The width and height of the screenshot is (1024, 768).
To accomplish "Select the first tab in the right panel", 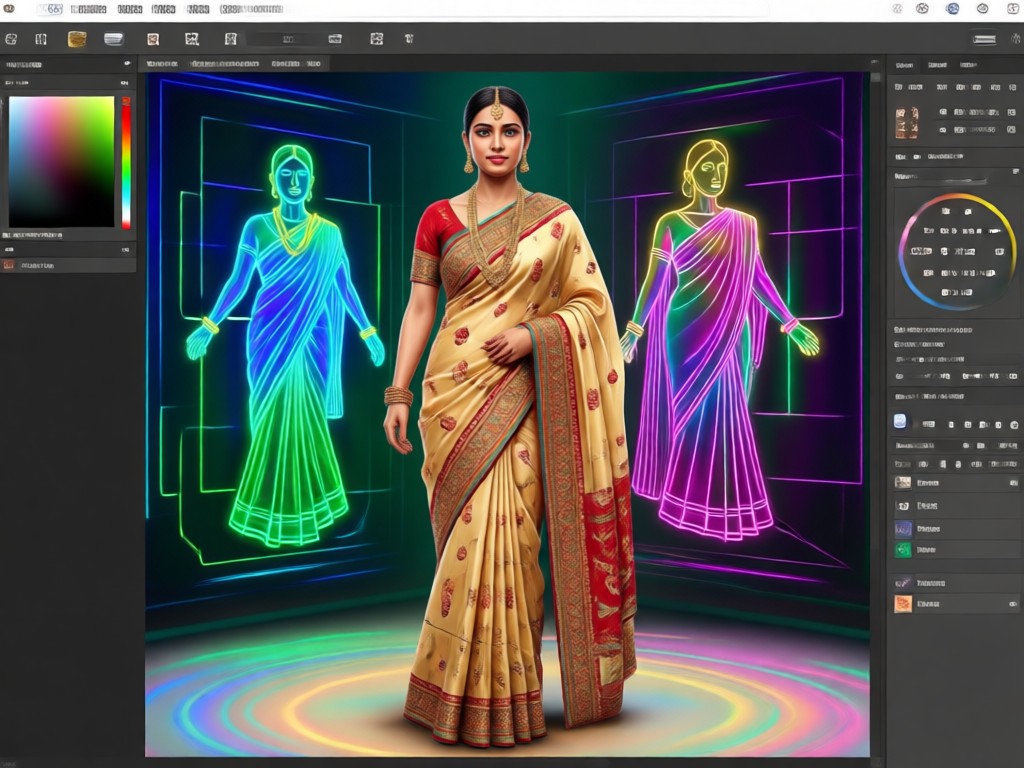I will pyautogui.click(x=904, y=65).
